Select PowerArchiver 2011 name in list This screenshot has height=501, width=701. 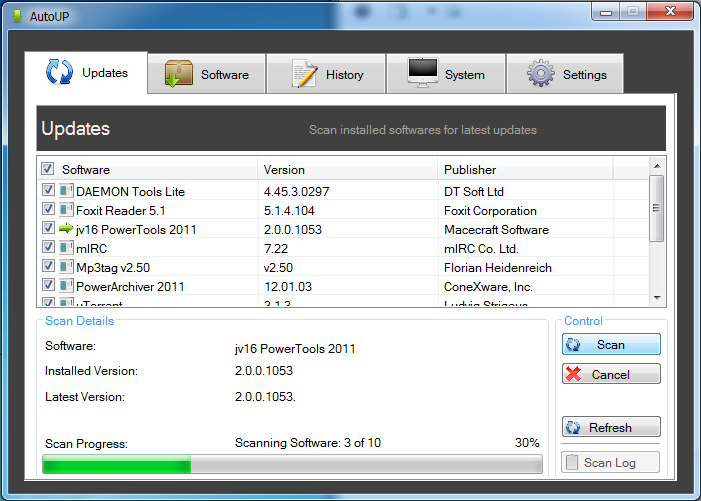(x=130, y=286)
